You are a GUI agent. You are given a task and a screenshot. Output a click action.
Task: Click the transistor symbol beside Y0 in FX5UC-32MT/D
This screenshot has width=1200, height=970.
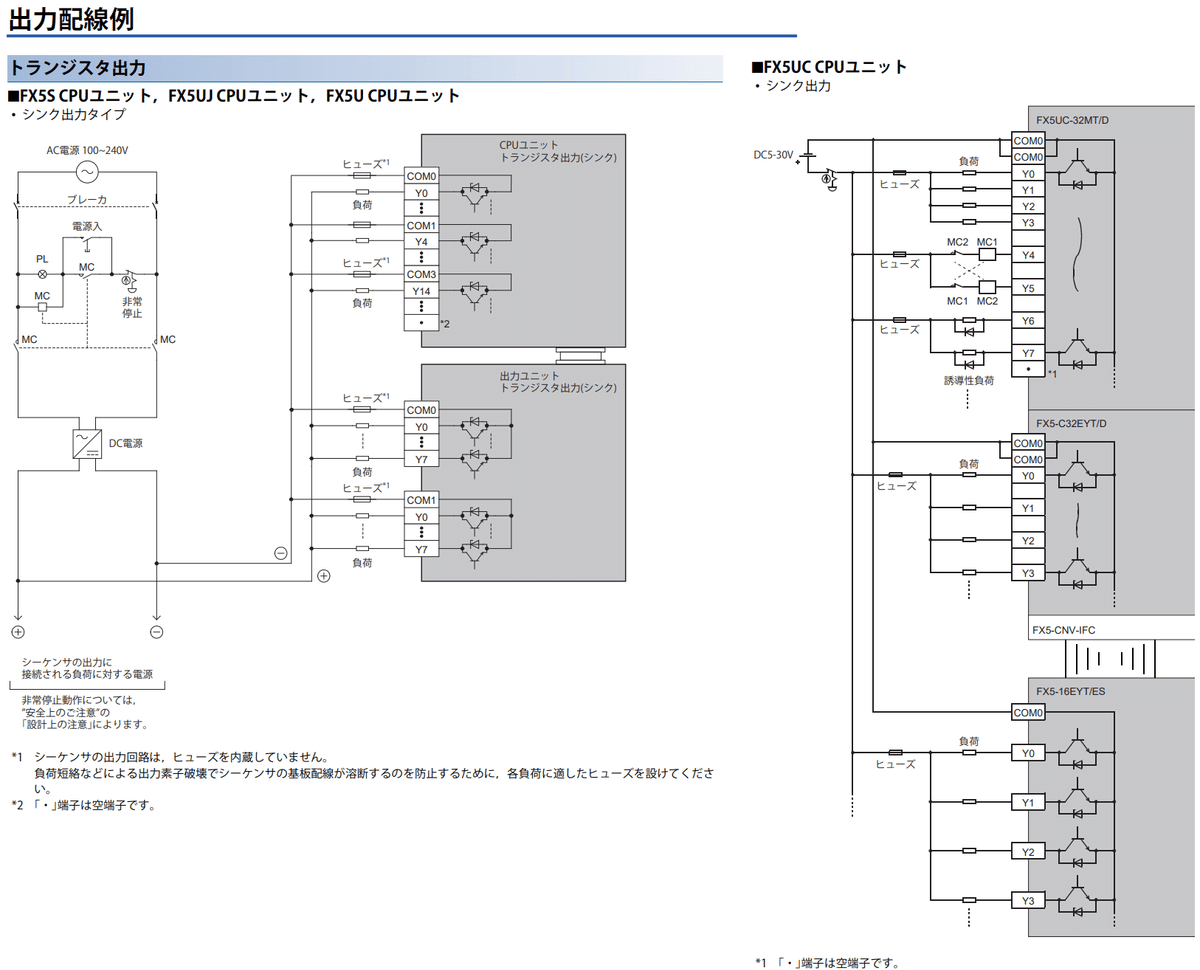(x=1078, y=170)
